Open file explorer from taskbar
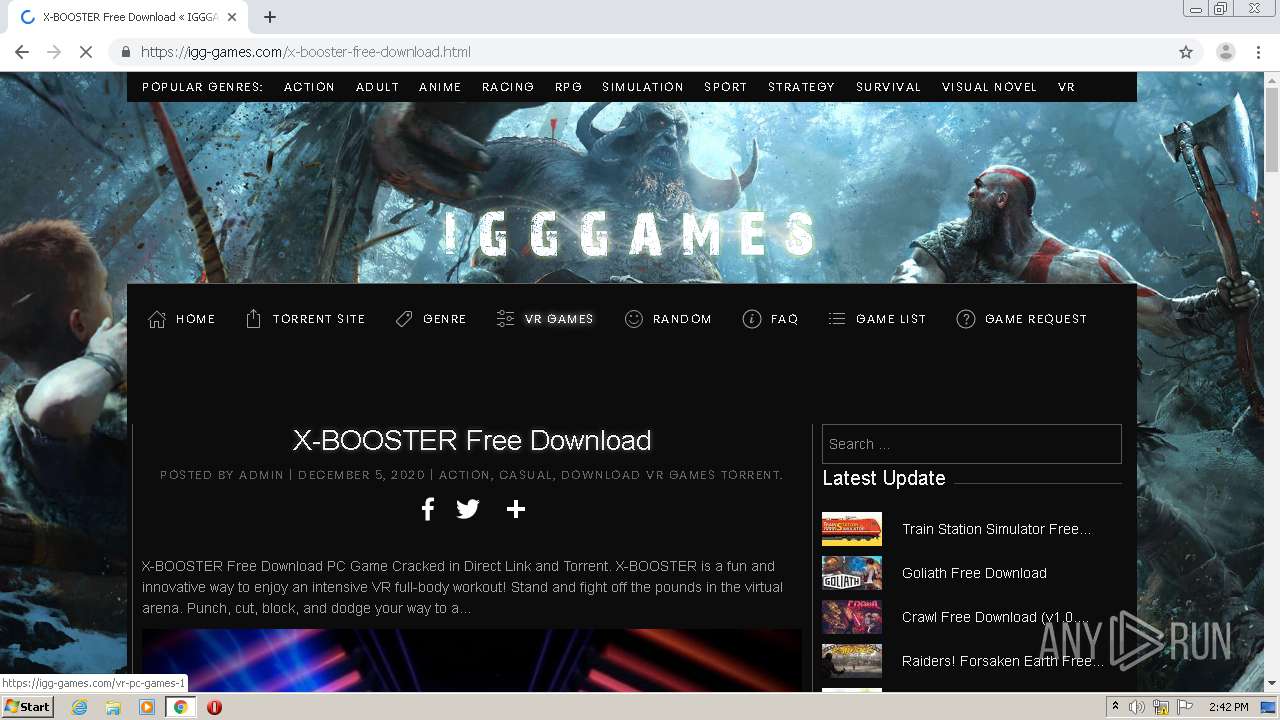The image size is (1280, 720). (x=113, y=707)
